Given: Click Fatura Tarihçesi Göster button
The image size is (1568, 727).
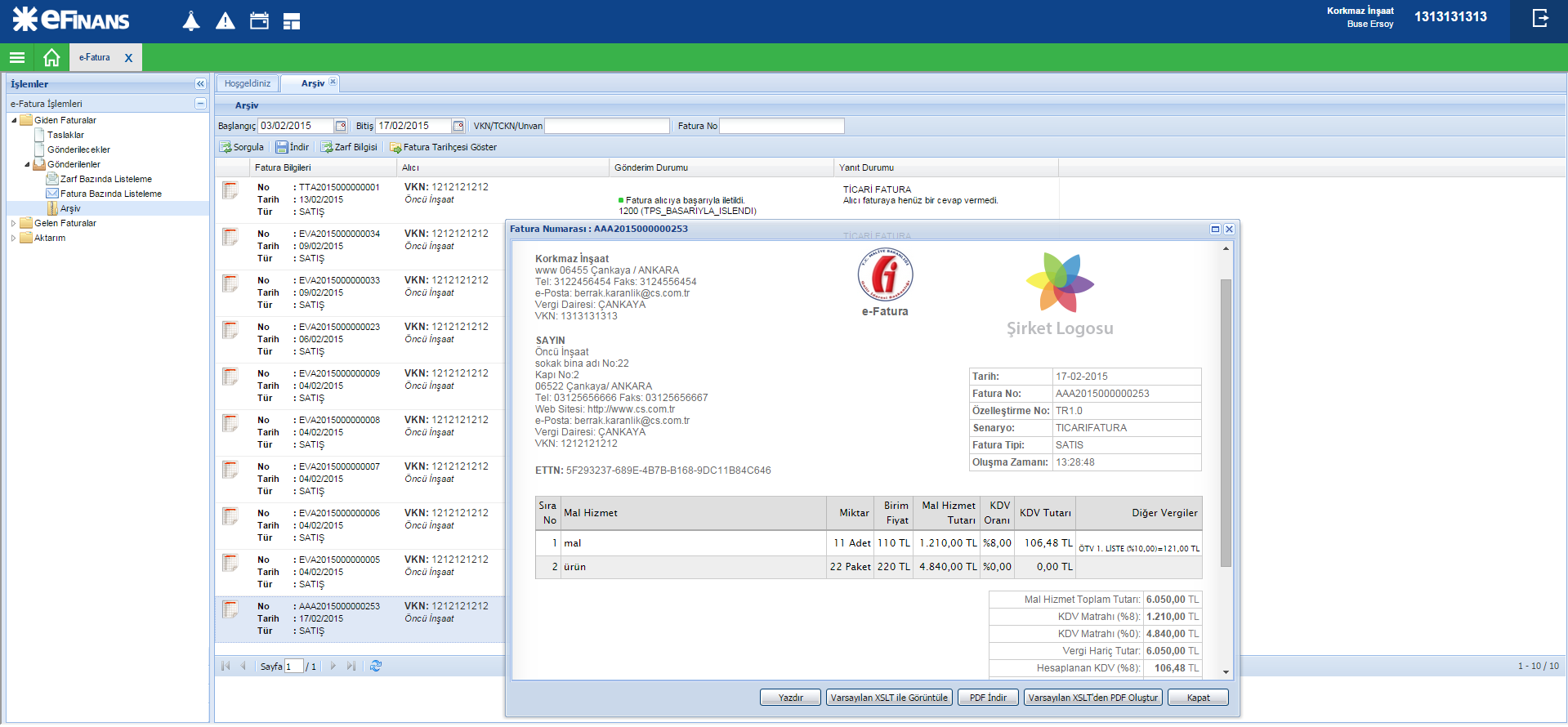Looking at the screenshot, I should (x=443, y=147).
